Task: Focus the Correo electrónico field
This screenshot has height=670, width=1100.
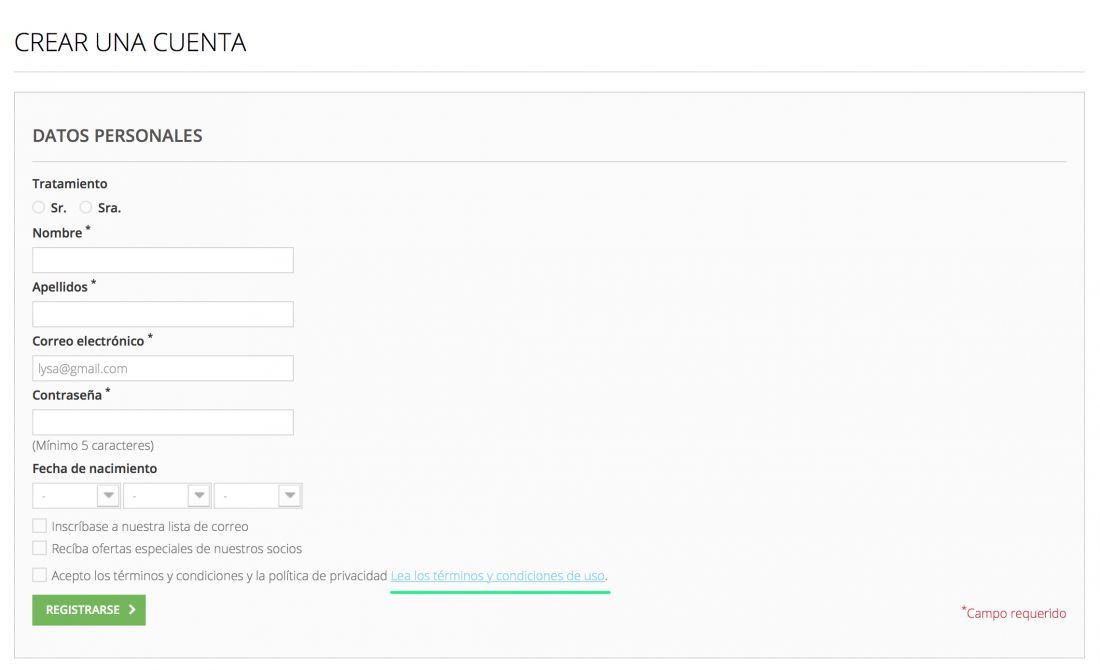Action: 163,368
